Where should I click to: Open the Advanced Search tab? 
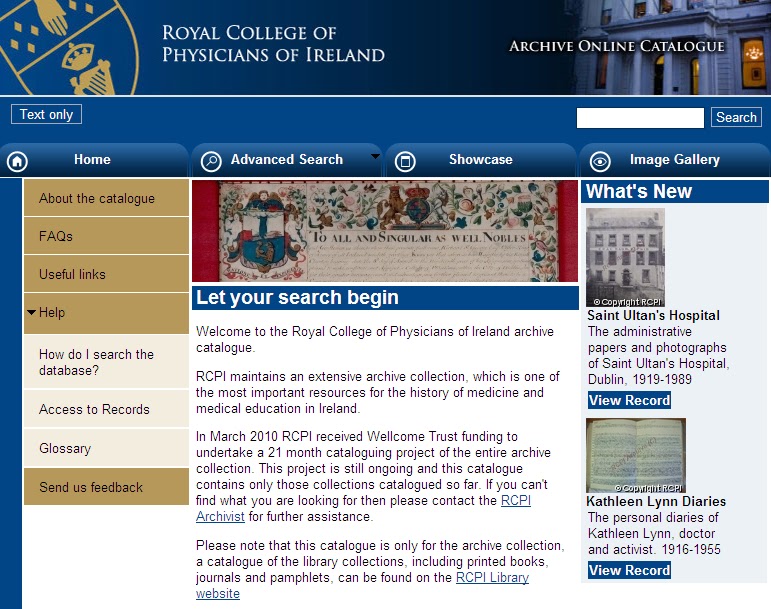(x=287, y=160)
